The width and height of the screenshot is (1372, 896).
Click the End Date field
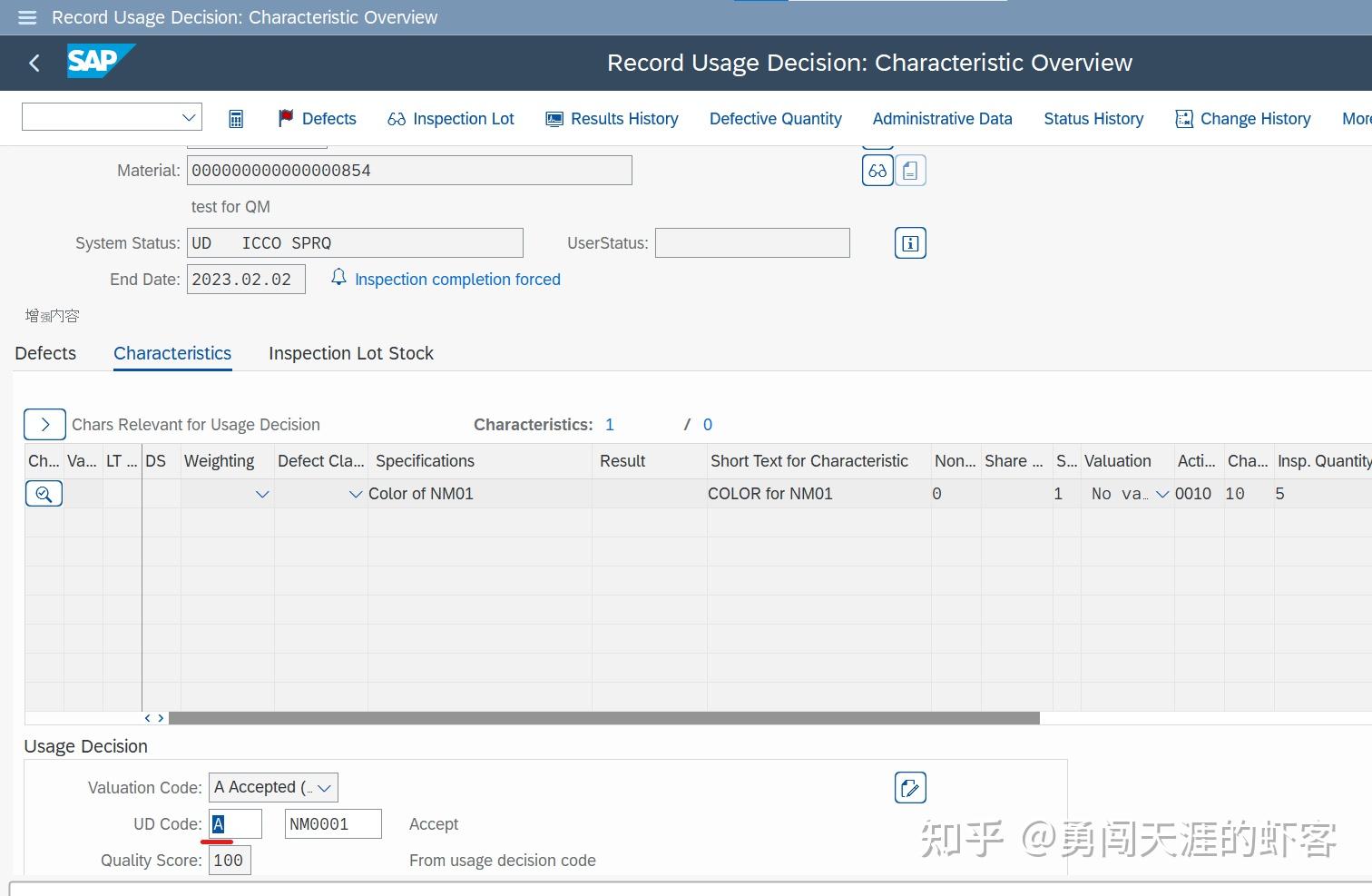pyautogui.click(x=246, y=280)
